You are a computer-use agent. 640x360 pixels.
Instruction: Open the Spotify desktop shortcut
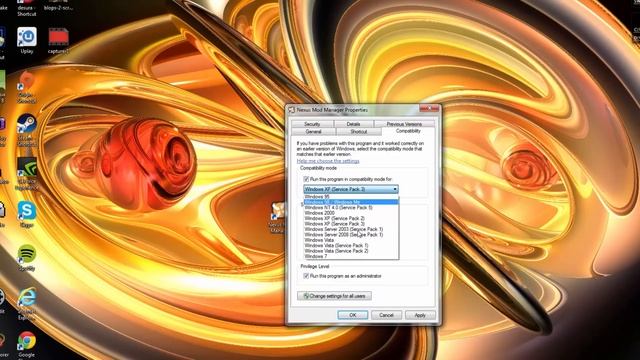click(27, 258)
